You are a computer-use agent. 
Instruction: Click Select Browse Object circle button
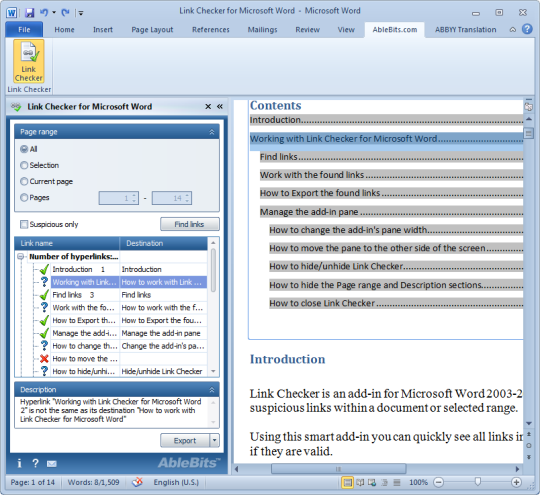coord(529,445)
